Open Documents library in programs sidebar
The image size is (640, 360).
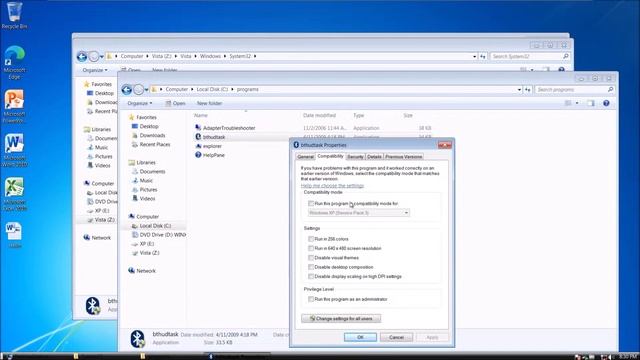tap(152, 171)
